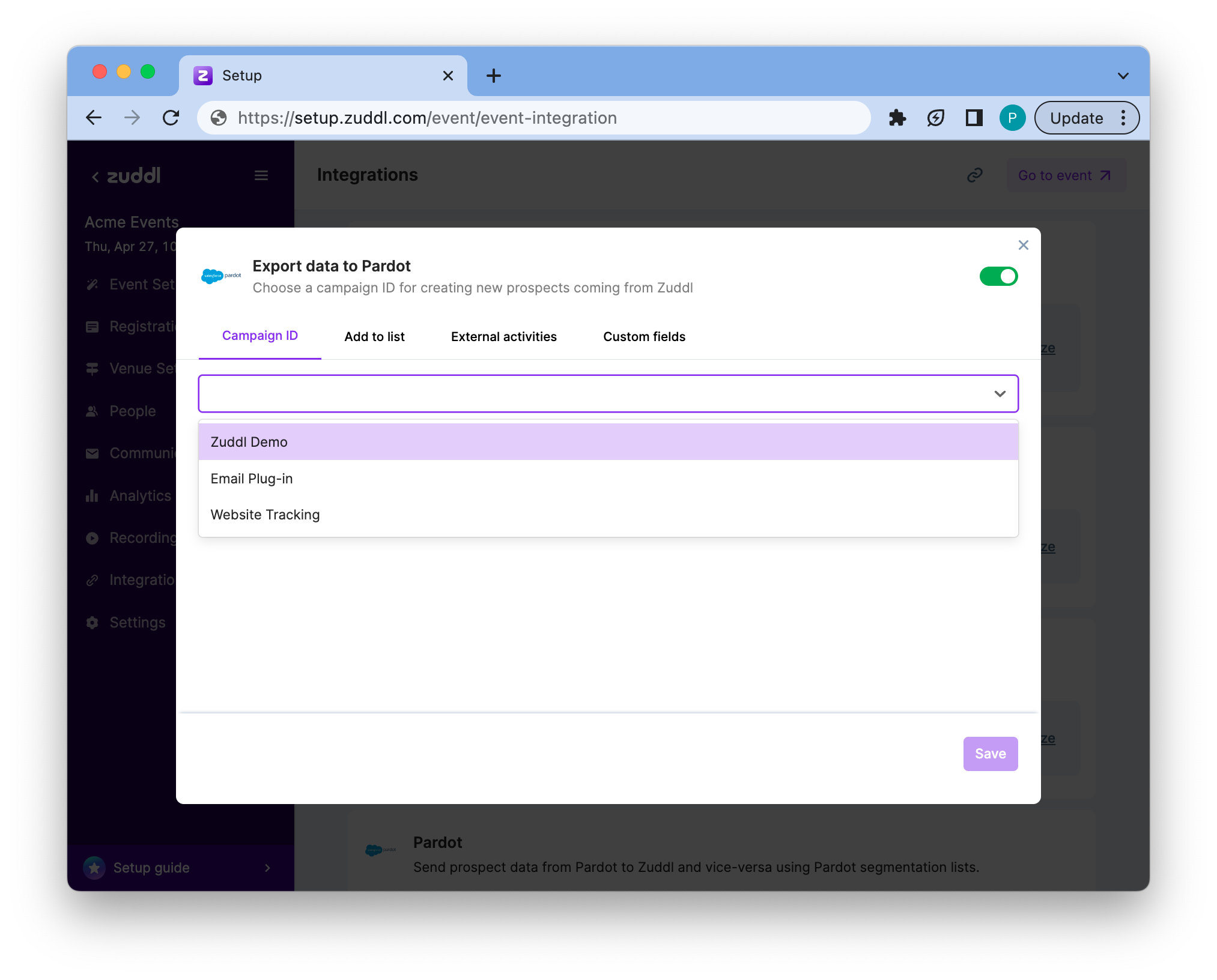Open the External activities tab

coord(503,337)
